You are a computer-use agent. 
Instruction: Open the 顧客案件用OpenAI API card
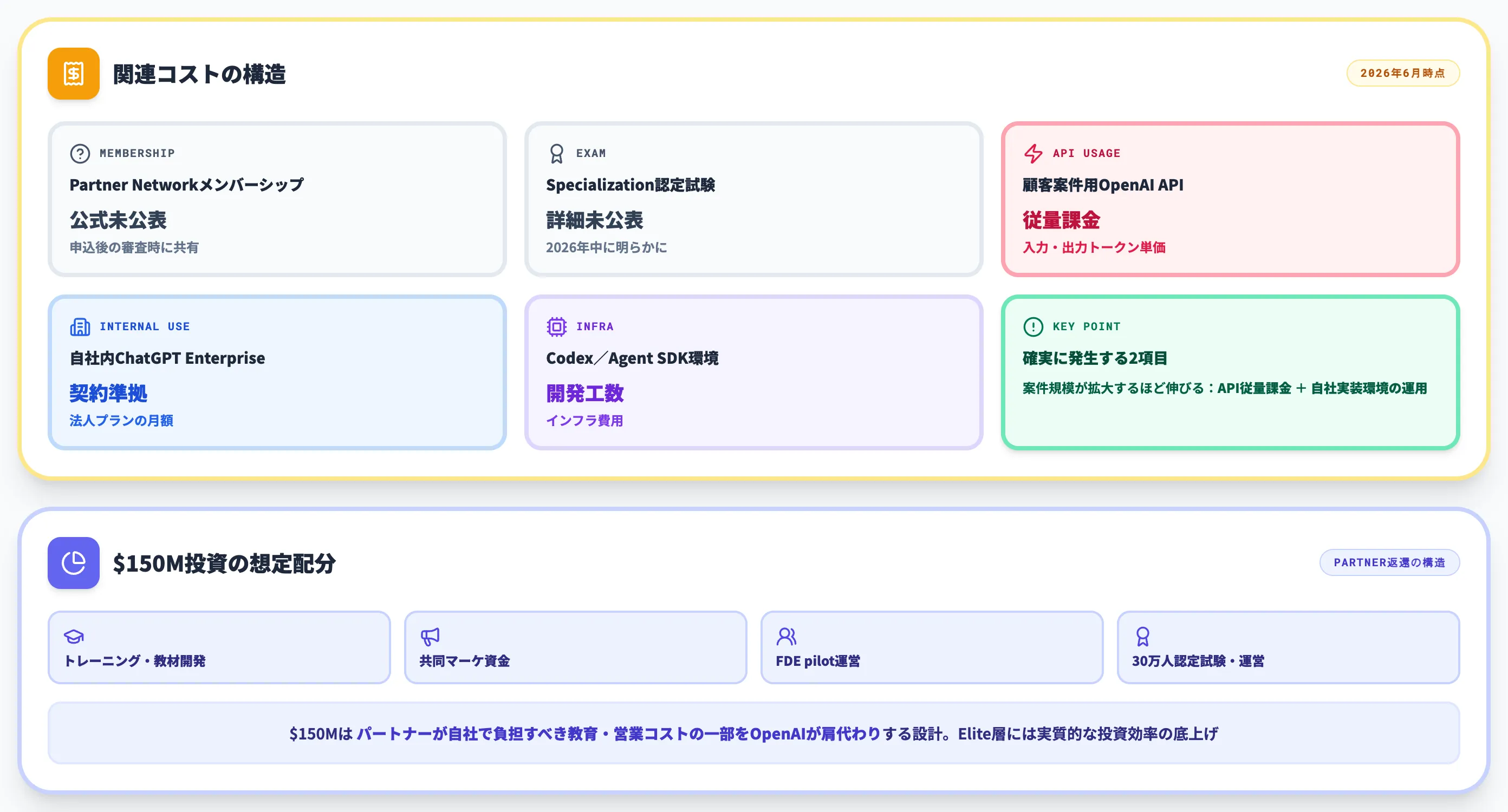[1231, 199]
